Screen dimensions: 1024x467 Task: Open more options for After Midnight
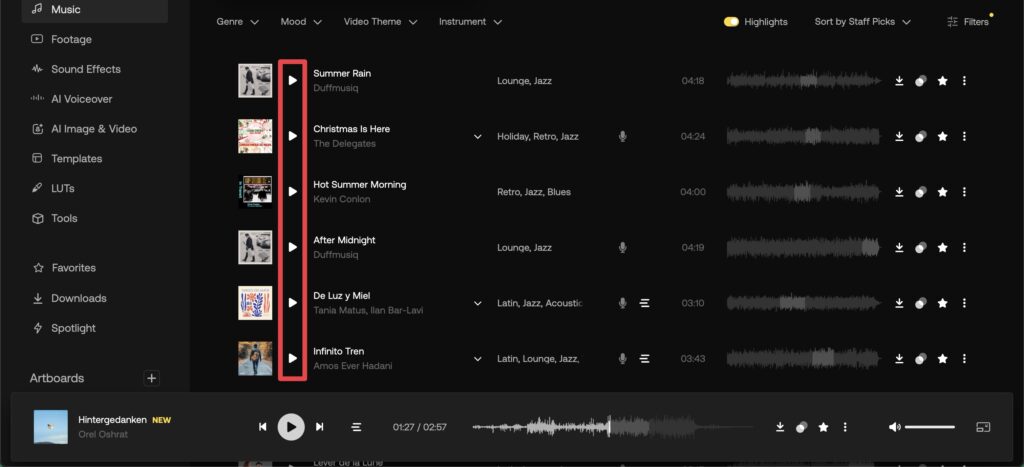(x=964, y=248)
